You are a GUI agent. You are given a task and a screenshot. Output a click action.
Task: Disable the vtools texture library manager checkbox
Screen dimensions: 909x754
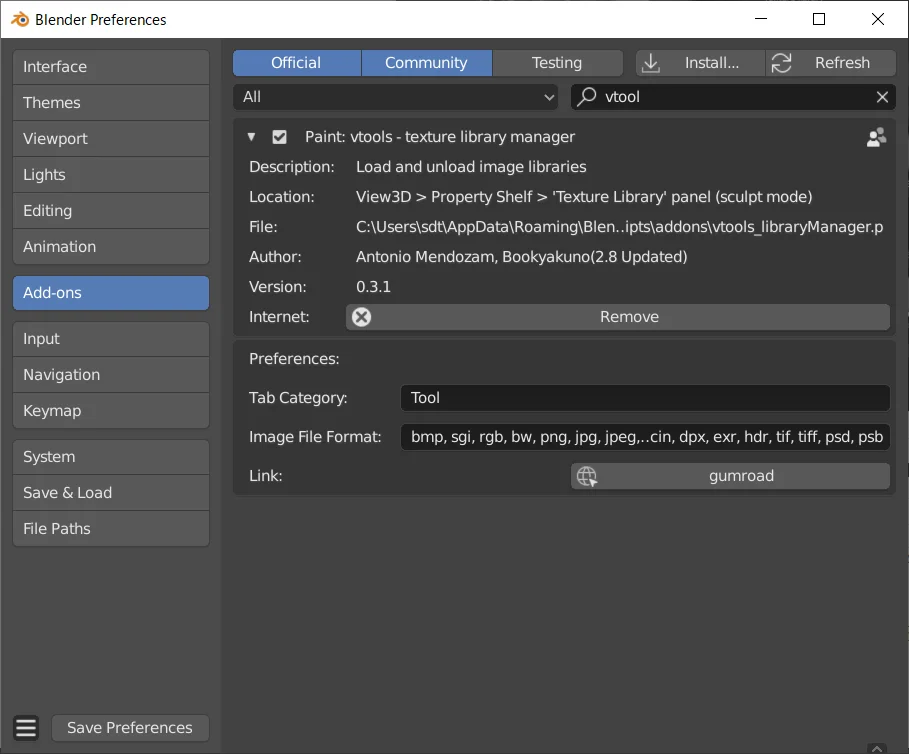[279, 137]
